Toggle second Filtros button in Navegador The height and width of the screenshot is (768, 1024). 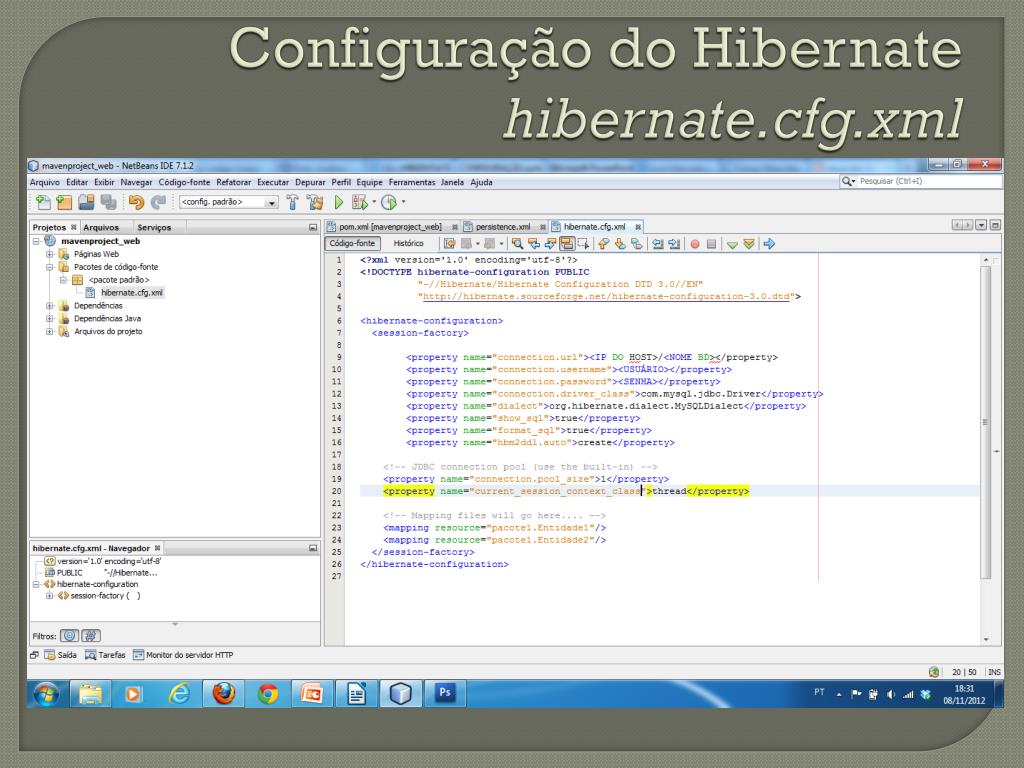[x=91, y=635]
